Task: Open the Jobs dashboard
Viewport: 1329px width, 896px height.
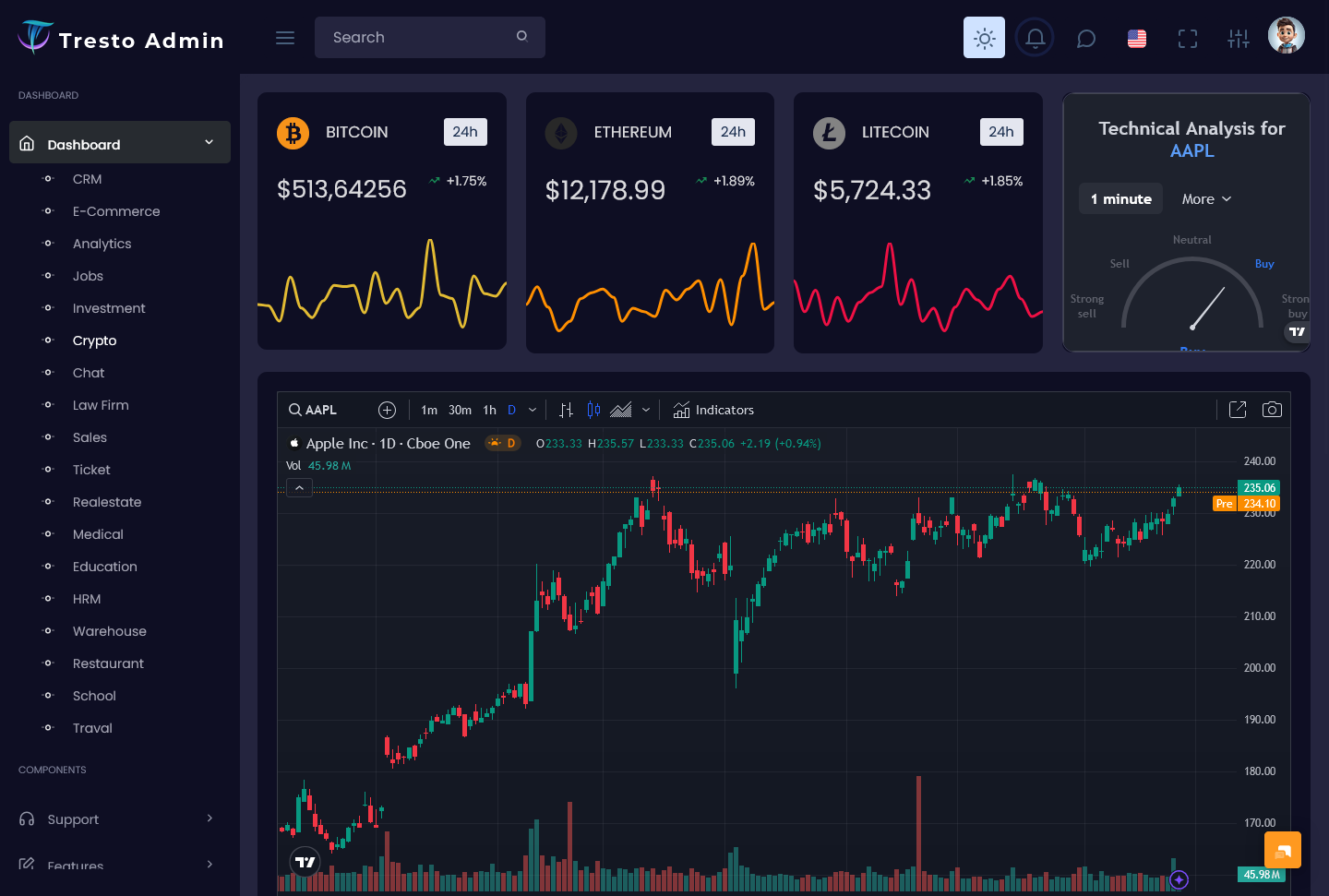Action: click(88, 276)
